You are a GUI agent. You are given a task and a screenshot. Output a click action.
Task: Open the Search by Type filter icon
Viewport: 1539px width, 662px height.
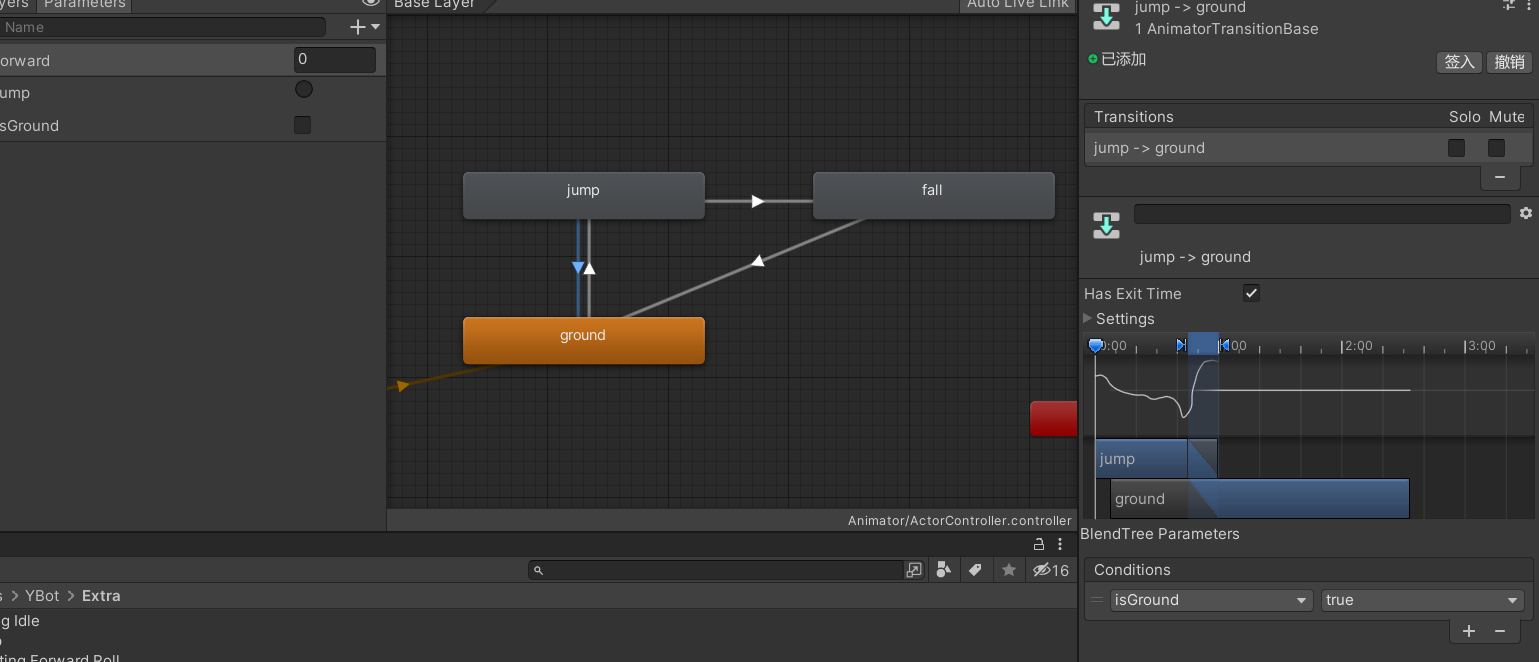point(943,570)
